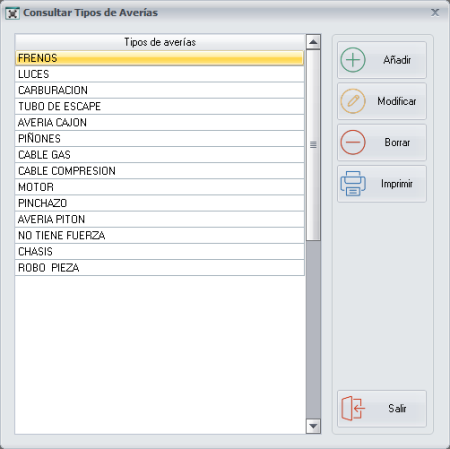Click the Tipos de averías column header
The width and height of the screenshot is (450, 449).
(160, 42)
